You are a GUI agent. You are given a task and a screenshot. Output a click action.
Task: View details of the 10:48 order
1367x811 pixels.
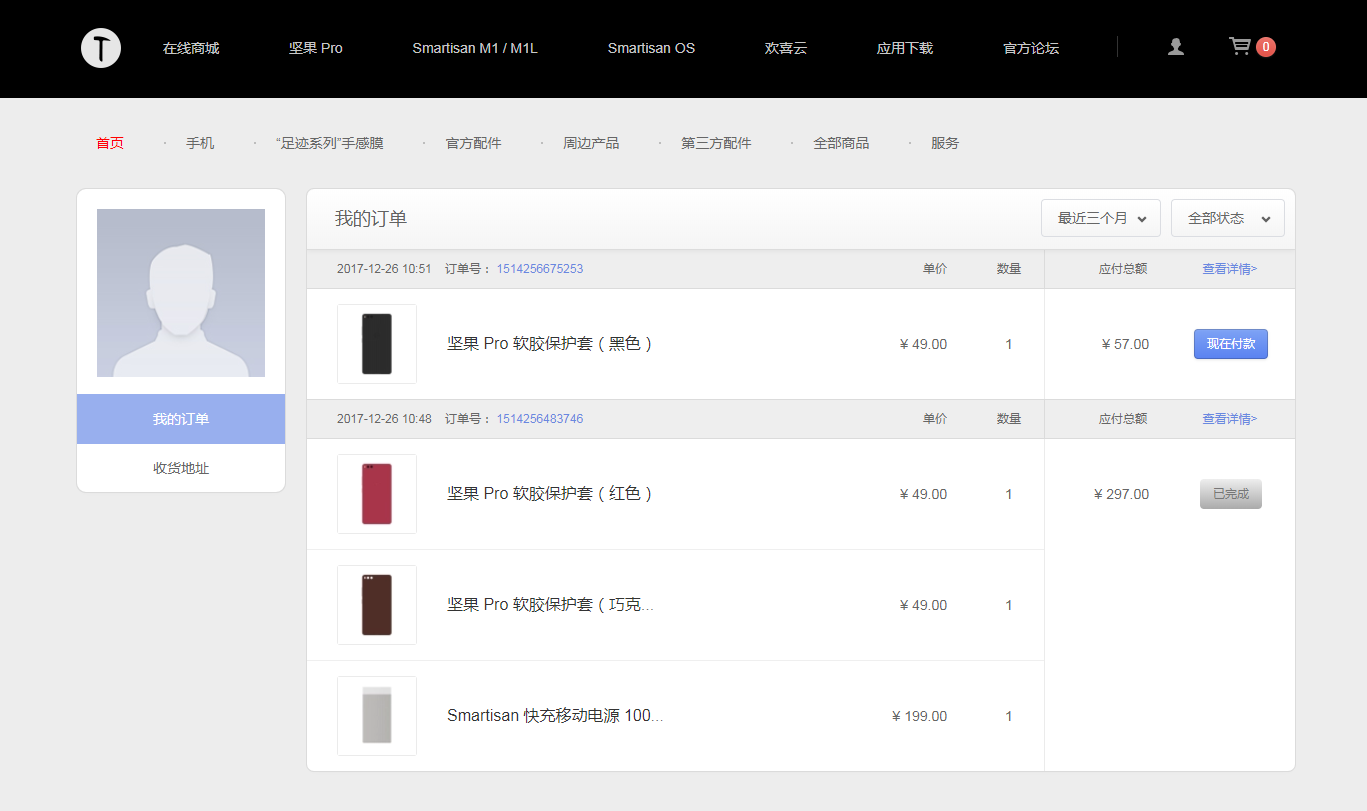[x=1230, y=419]
